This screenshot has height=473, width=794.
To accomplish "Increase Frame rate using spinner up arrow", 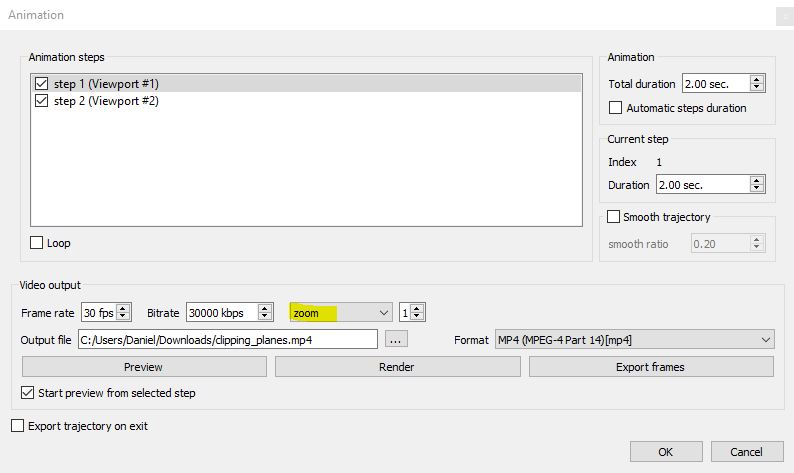I will pyautogui.click(x=124, y=309).
